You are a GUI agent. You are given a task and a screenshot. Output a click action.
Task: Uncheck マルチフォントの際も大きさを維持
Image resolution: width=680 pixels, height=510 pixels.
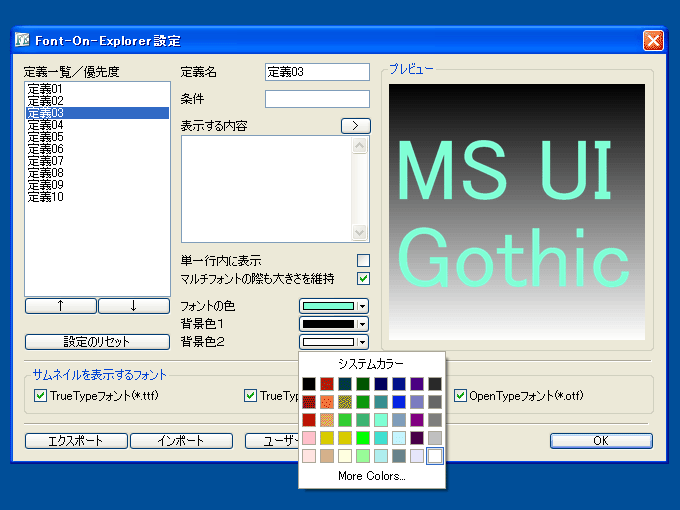pyautogui.click(x=363, y=278)
